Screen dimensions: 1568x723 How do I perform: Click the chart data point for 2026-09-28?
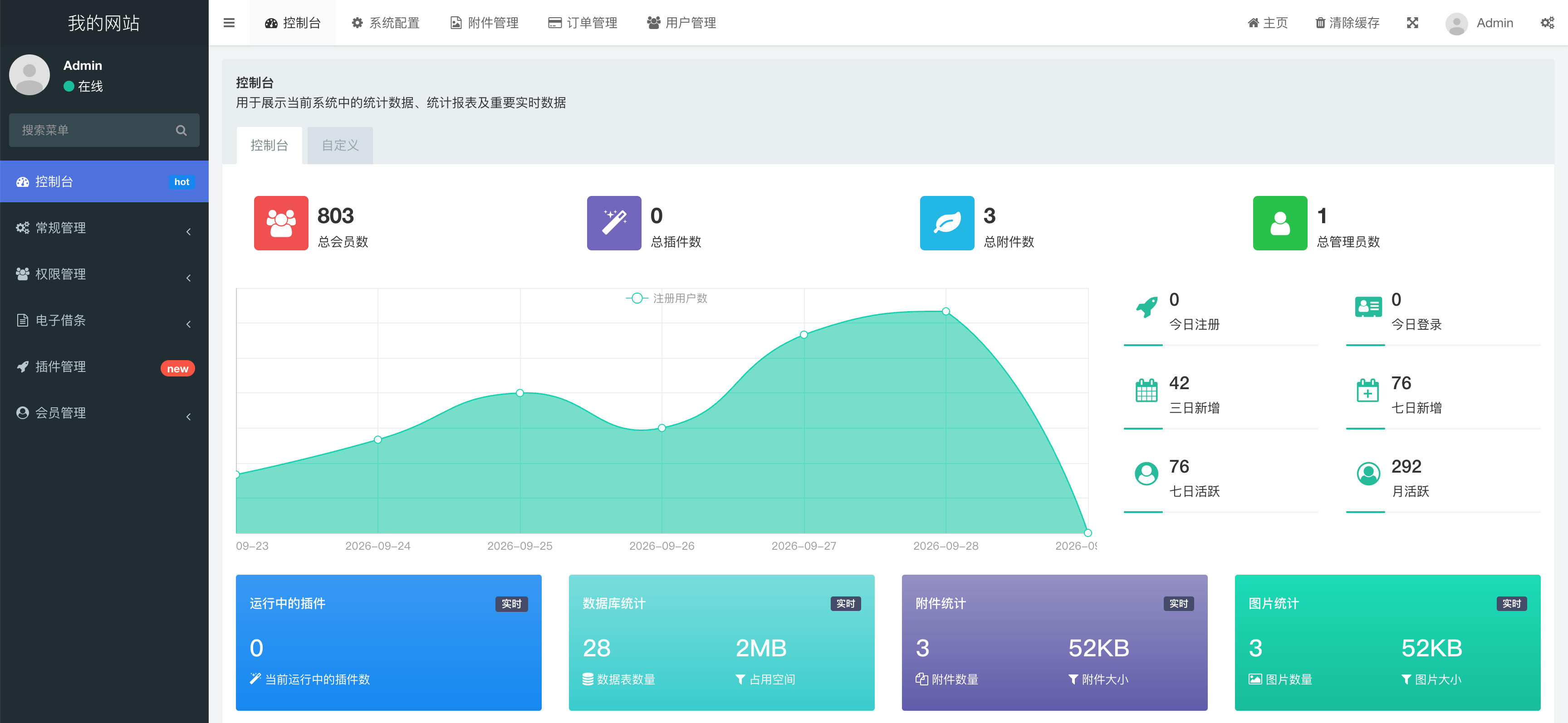946,311
